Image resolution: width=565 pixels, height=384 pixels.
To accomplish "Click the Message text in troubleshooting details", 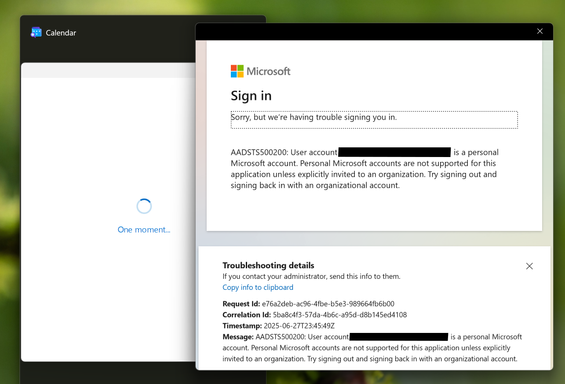I will pos(372,348).
